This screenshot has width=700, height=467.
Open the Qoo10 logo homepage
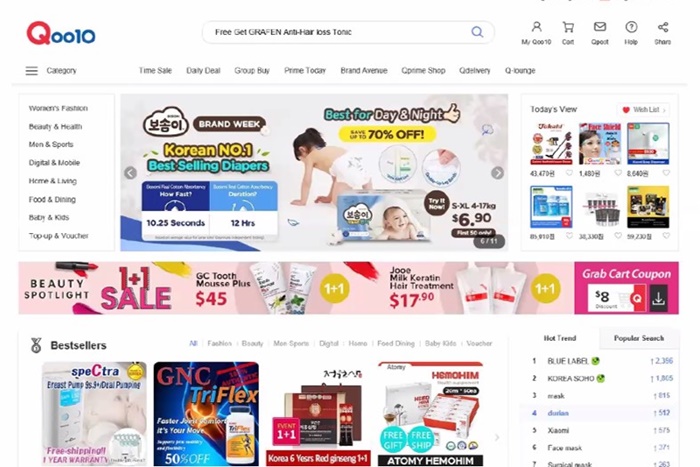click(61, 33)
